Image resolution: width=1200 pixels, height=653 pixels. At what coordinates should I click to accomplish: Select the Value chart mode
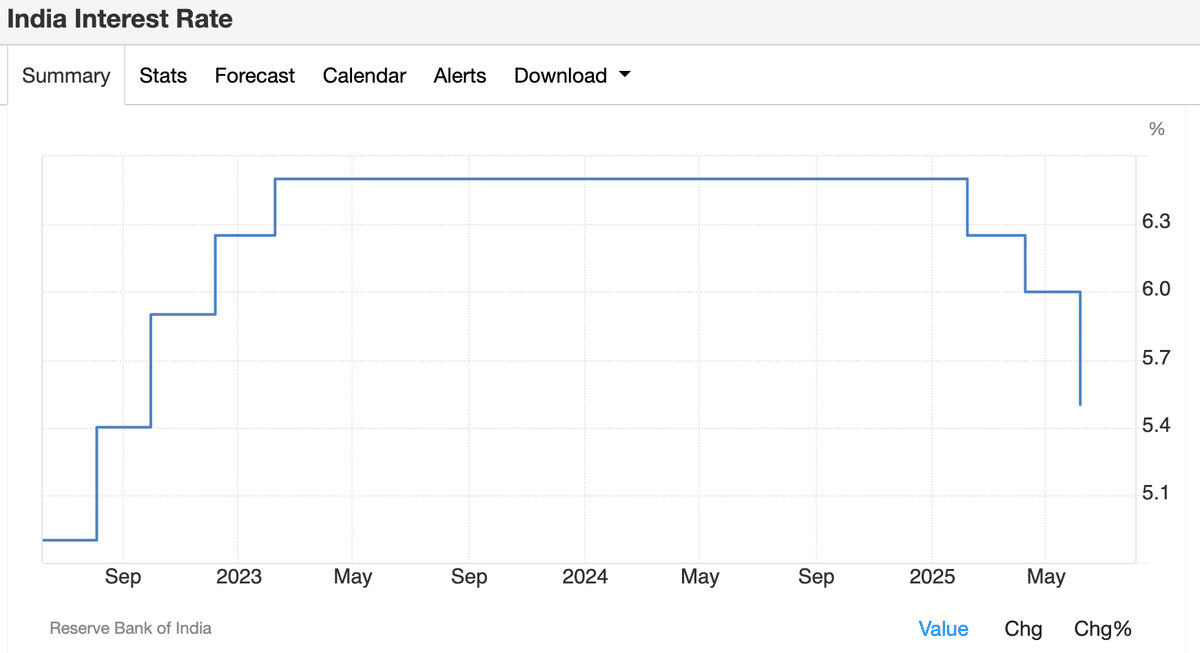[943, 629]
